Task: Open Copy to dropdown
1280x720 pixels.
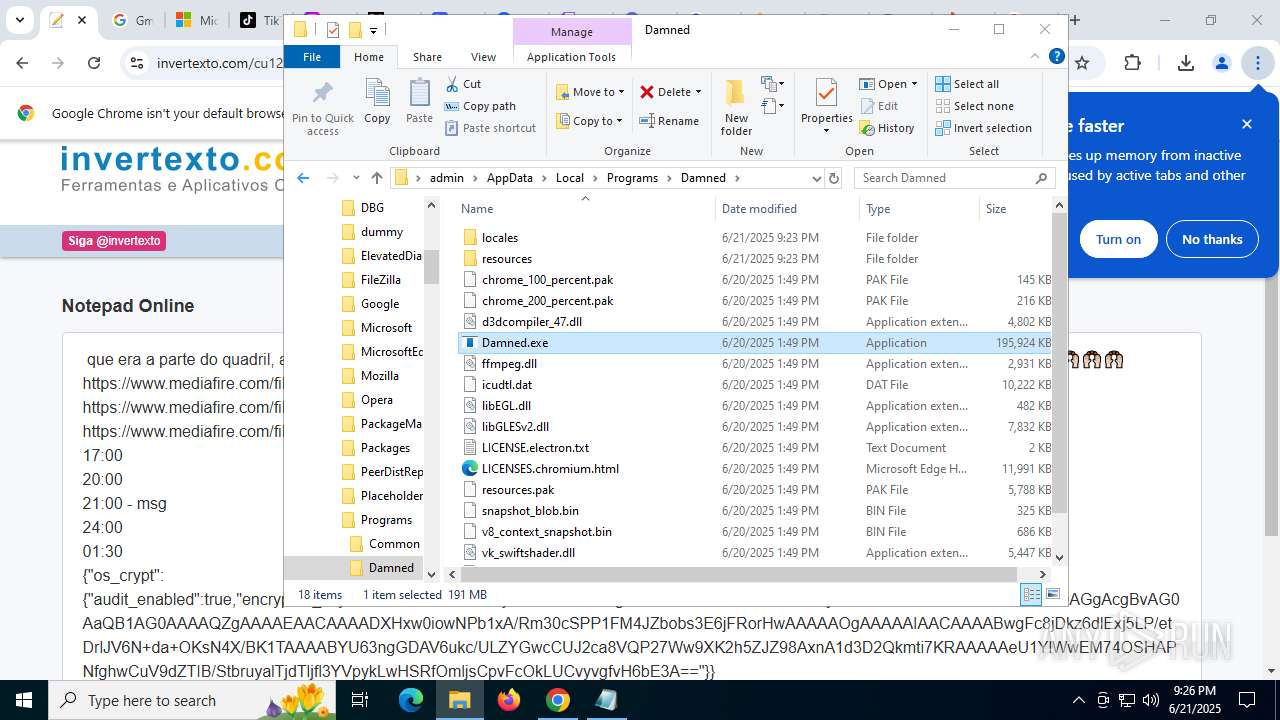Action: point(590,121)
